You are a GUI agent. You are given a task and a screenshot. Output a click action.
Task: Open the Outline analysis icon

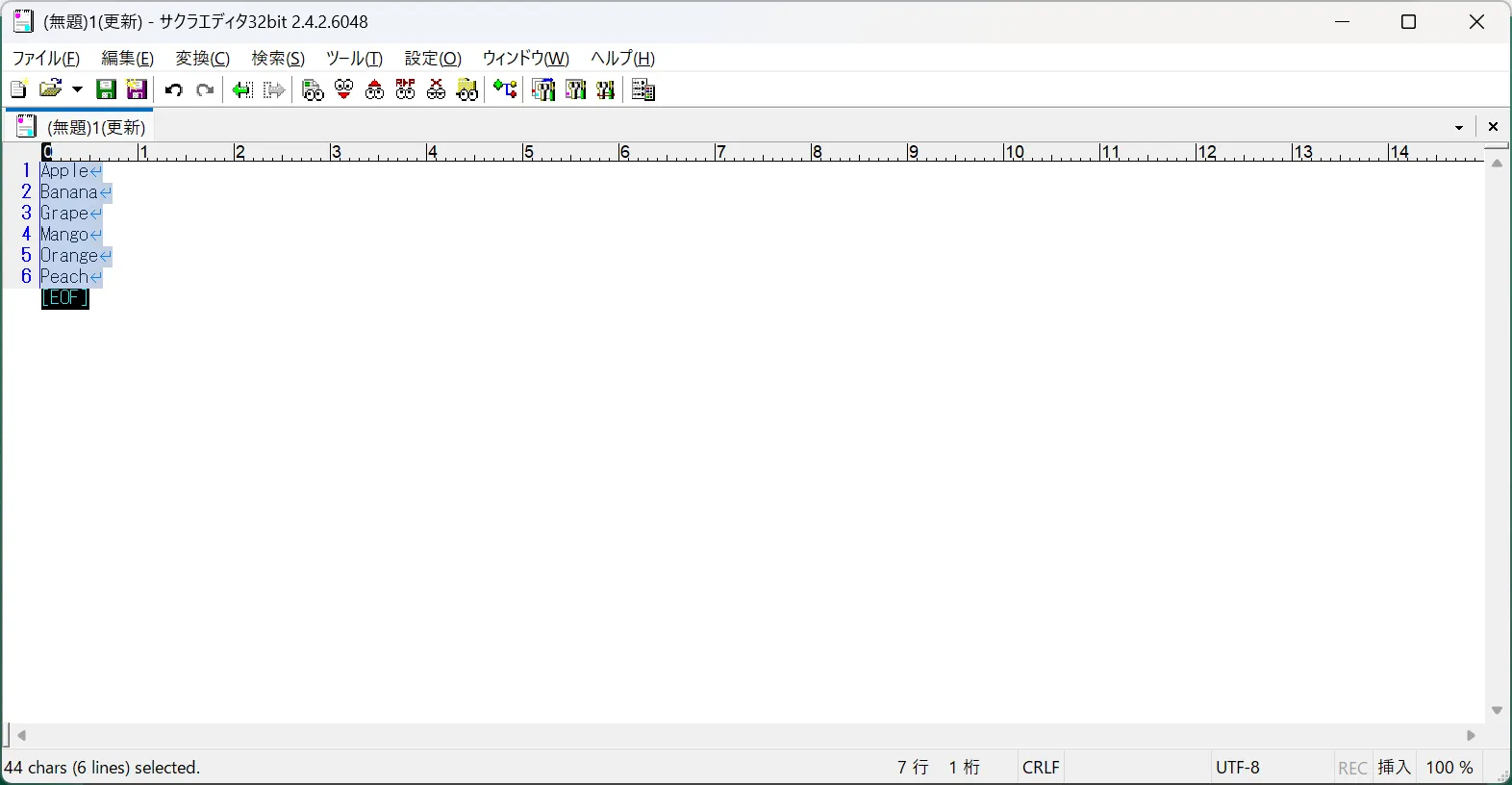click(x=505, y=89)
